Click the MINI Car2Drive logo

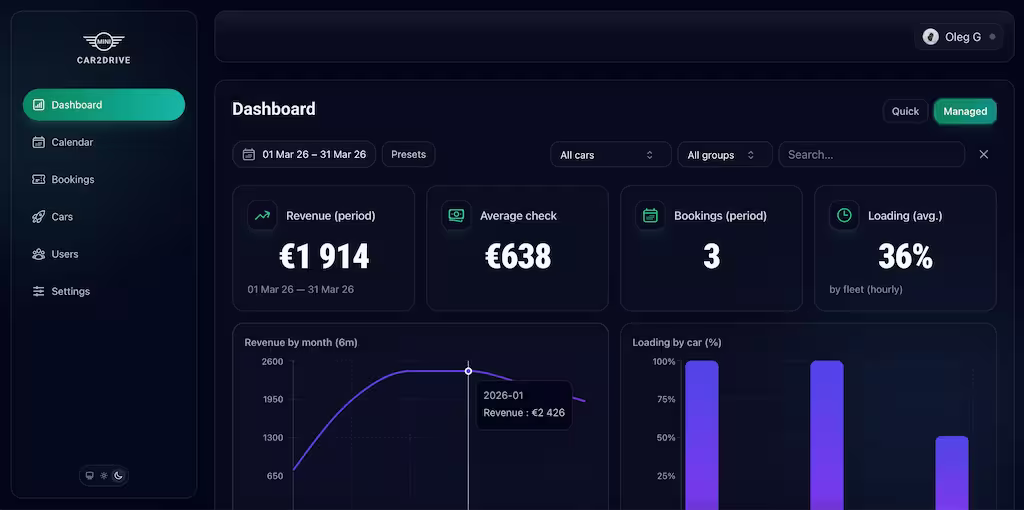(x=103, y=48)
